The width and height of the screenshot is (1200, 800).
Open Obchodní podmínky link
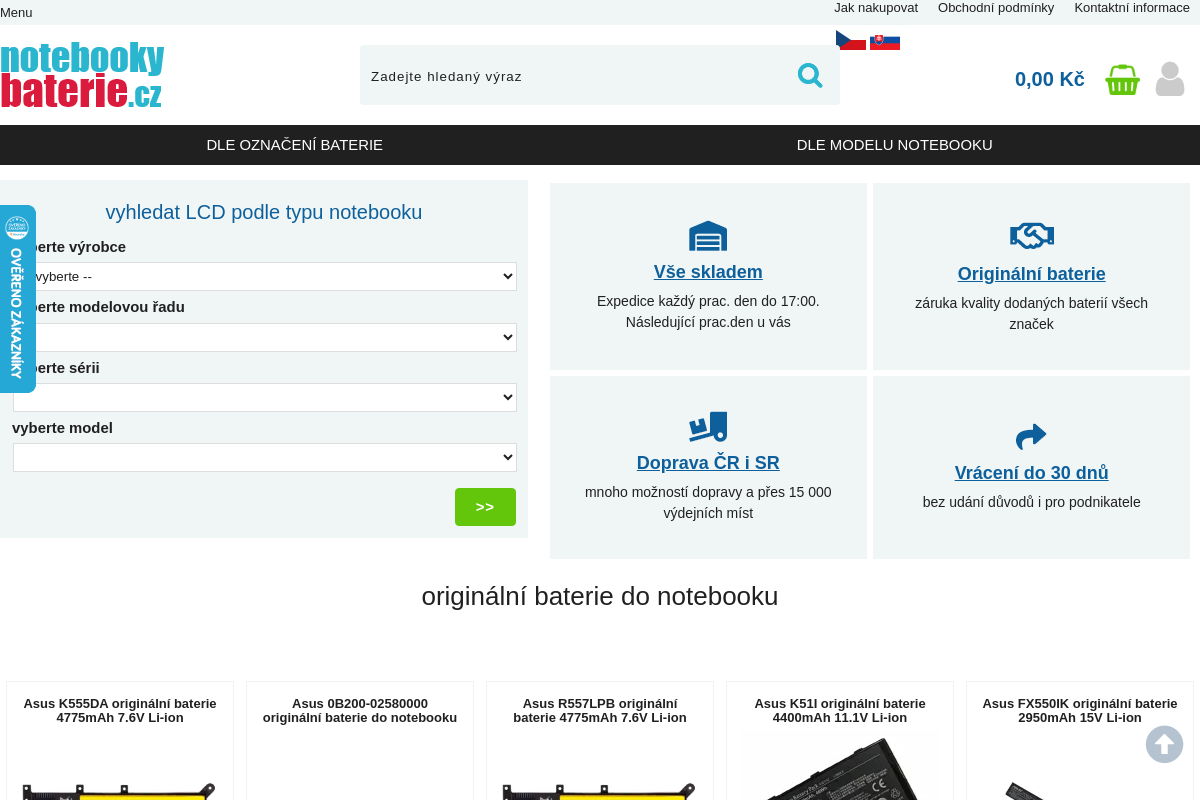(996, 8)
